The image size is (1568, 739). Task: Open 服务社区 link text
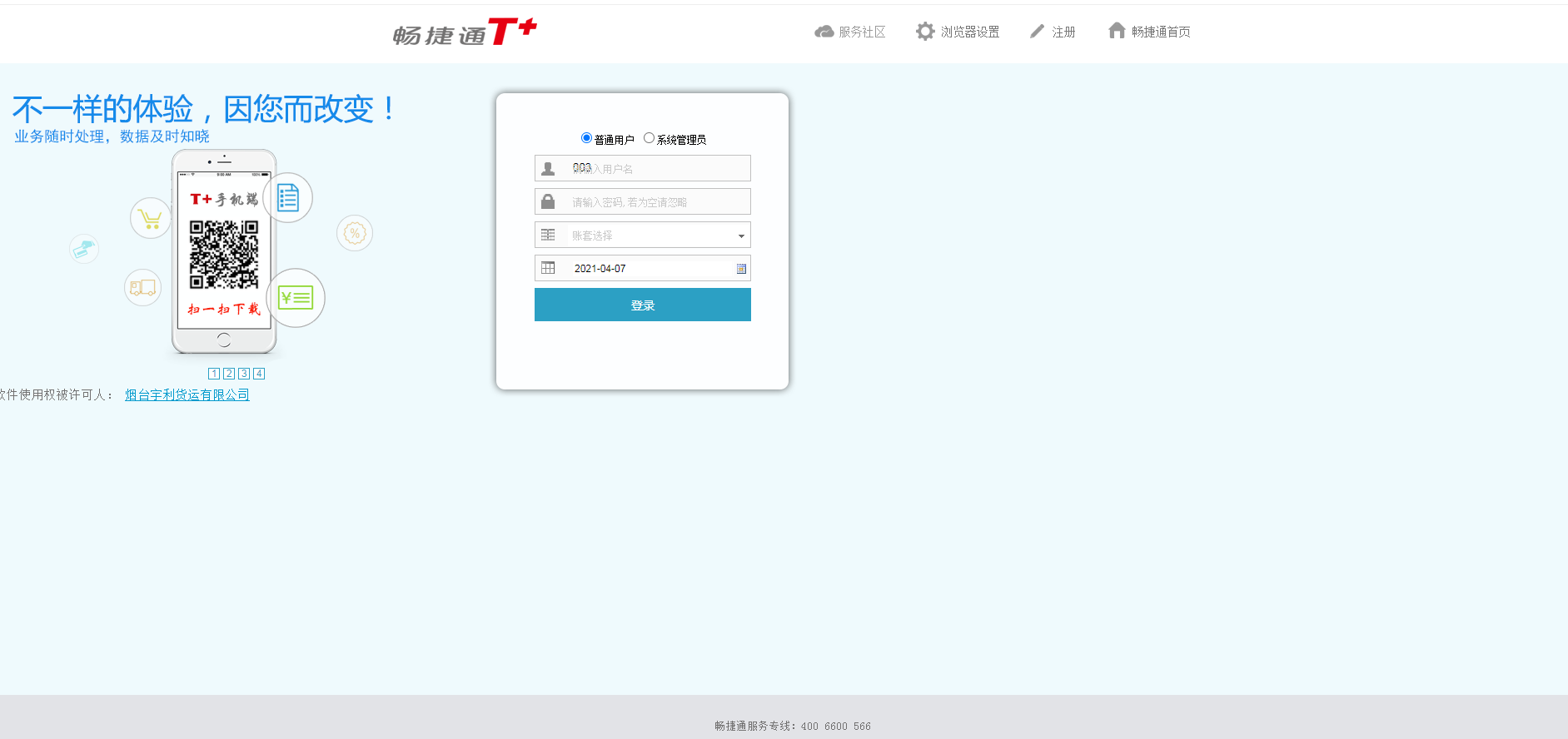pyautogui.click(x=862, y=32)
